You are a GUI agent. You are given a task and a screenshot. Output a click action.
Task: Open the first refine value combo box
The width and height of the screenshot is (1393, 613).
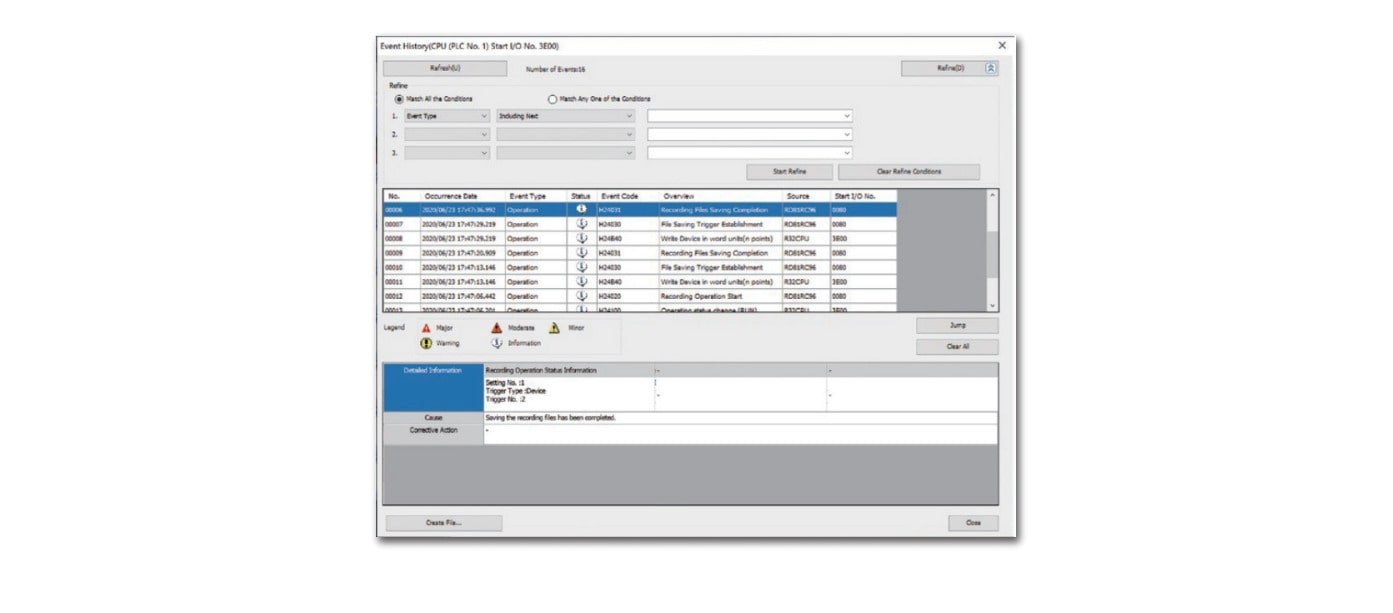pos(749,116)
